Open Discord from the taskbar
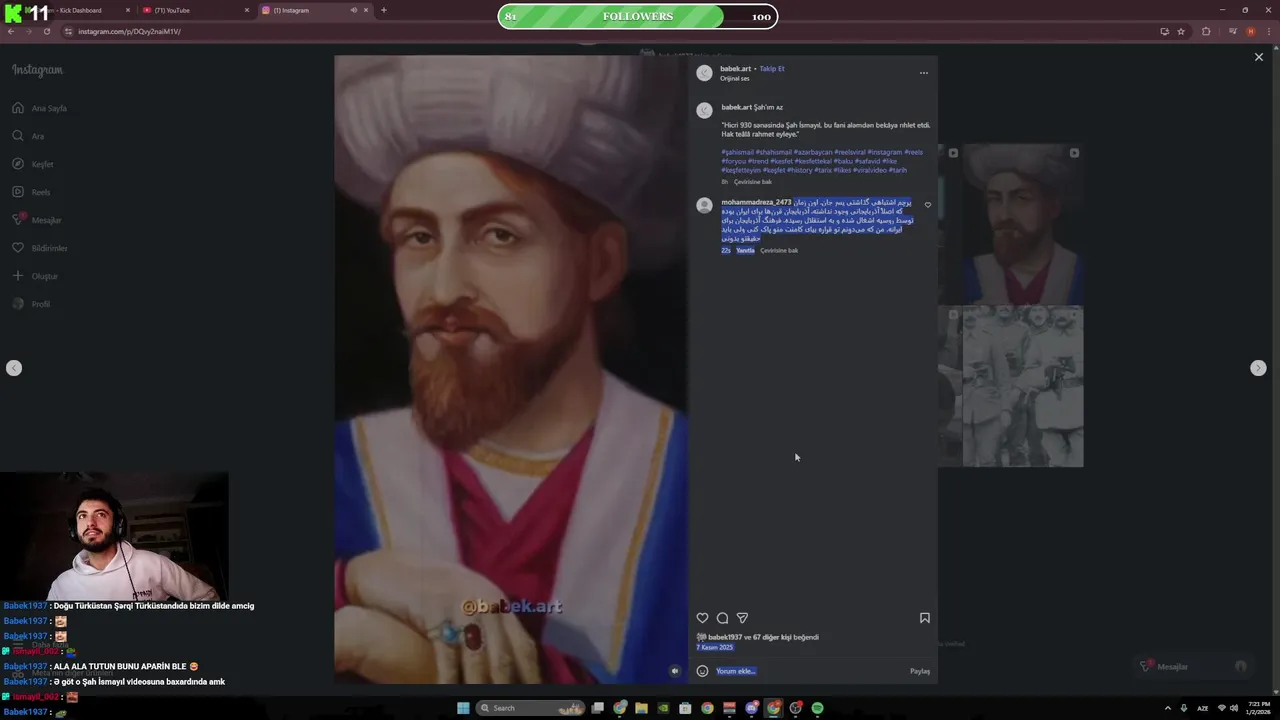 pos(751,708)
